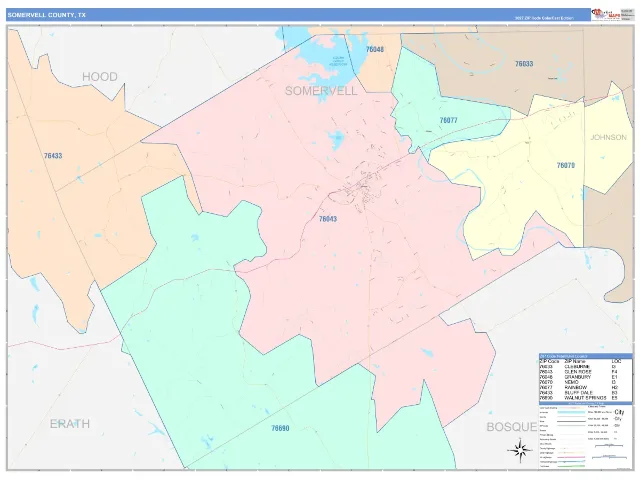Click the 76048 ZIP code label

[374, 49]
